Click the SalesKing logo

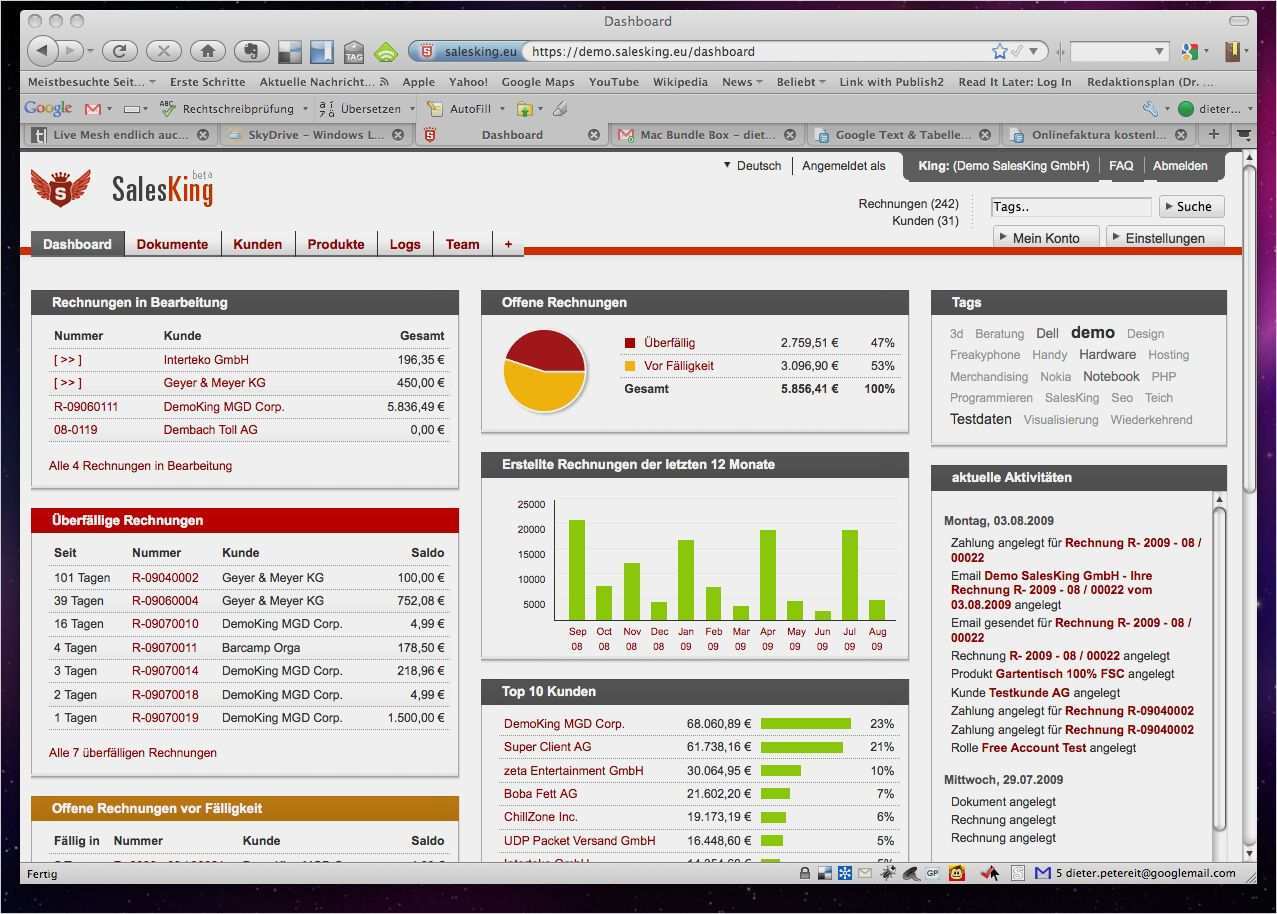coord(122,188)
